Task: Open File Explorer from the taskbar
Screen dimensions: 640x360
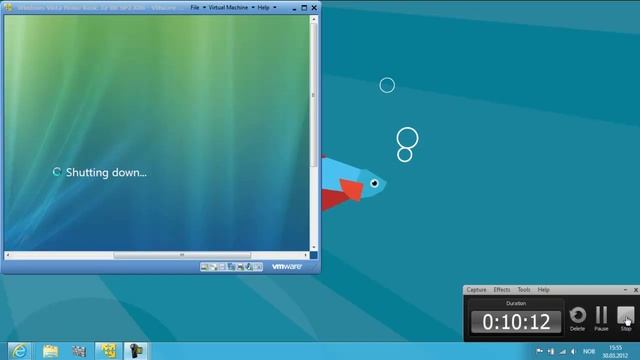Action: (x=50, y=351)
